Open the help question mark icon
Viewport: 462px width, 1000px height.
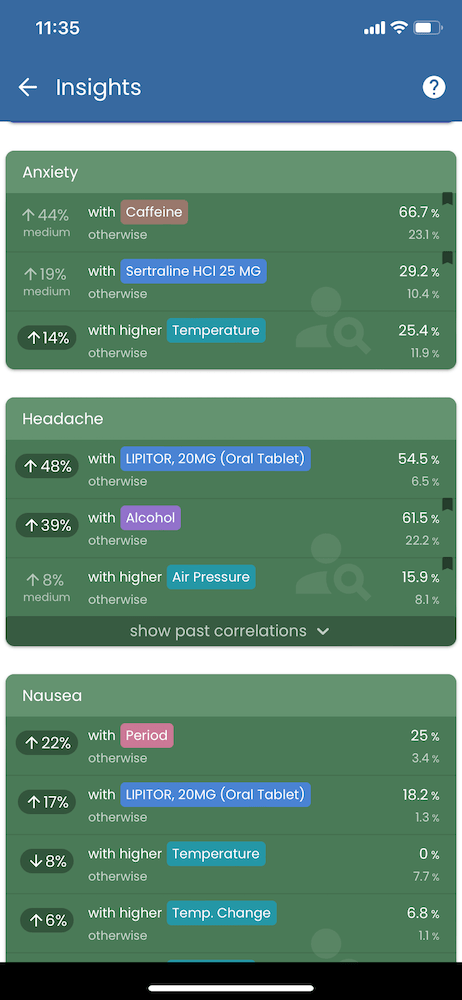434,87
